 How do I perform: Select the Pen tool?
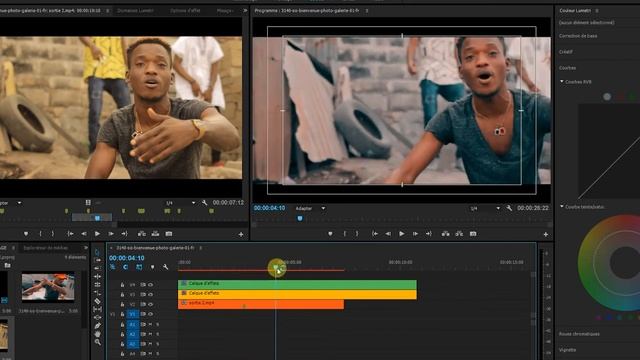click(x=97, y=326)
